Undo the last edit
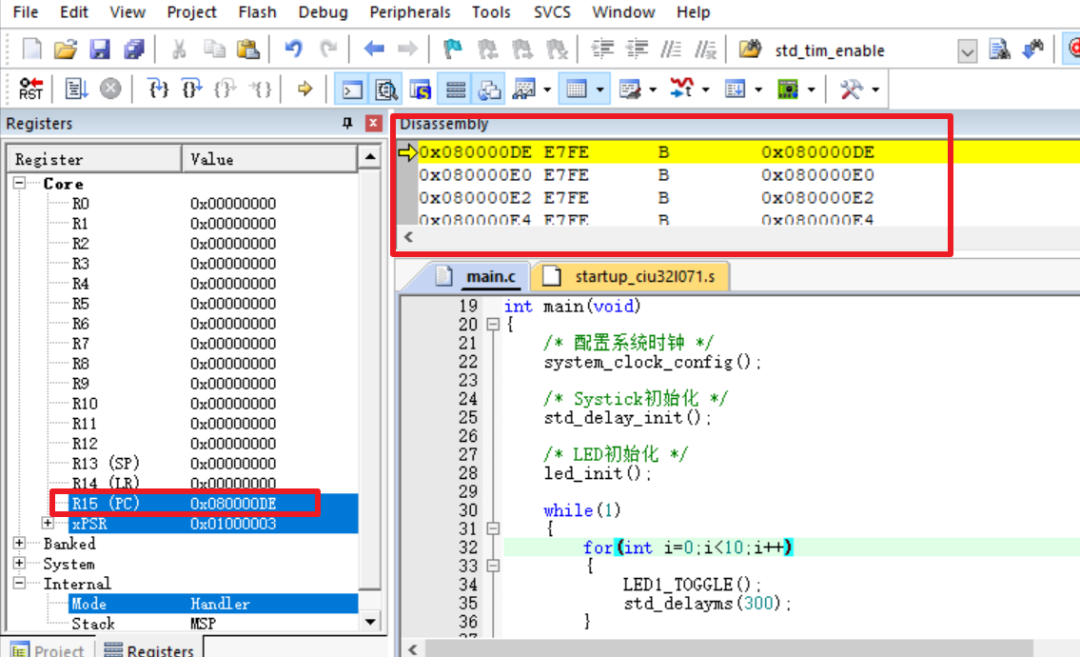Screen dimensions: 1080x657 (293, 49)
